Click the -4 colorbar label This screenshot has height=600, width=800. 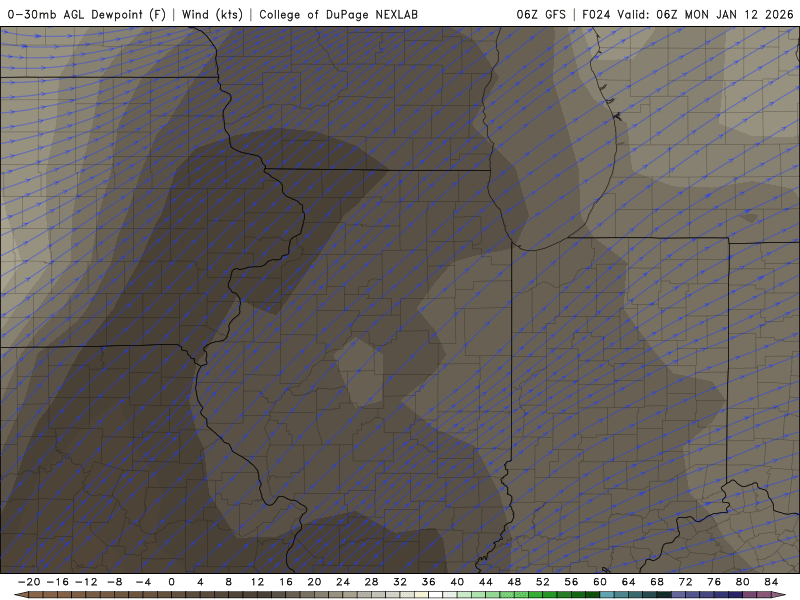(x=143, y=582)
